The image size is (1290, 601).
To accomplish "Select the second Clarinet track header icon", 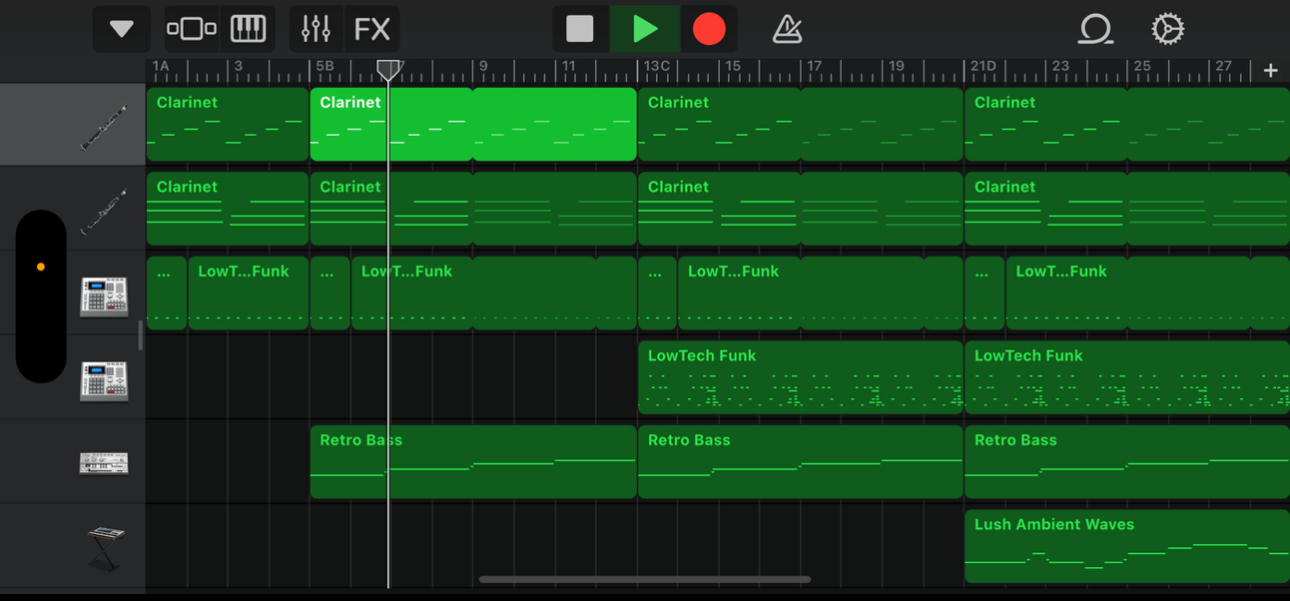I will [104, 210].
